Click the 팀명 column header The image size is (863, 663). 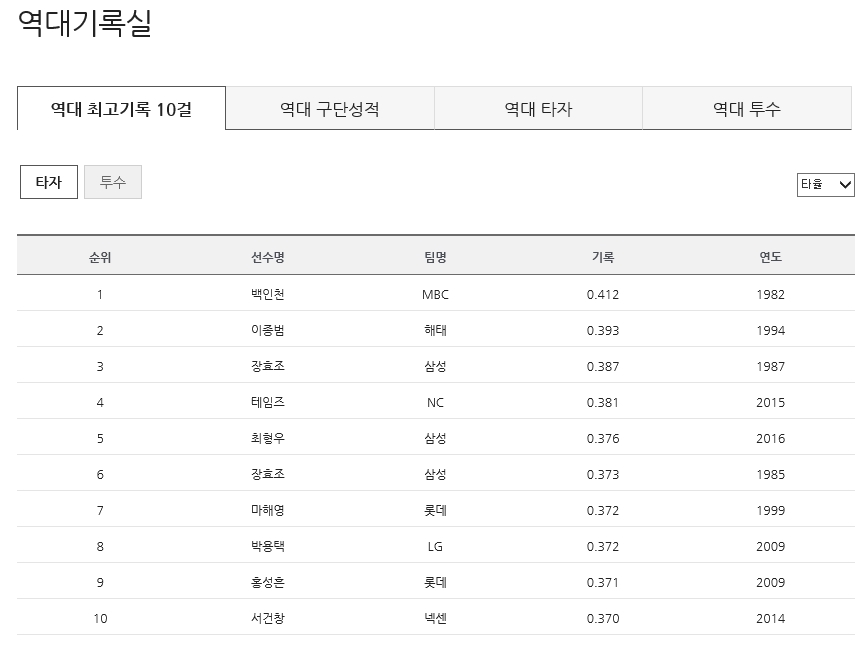(435, 257)
